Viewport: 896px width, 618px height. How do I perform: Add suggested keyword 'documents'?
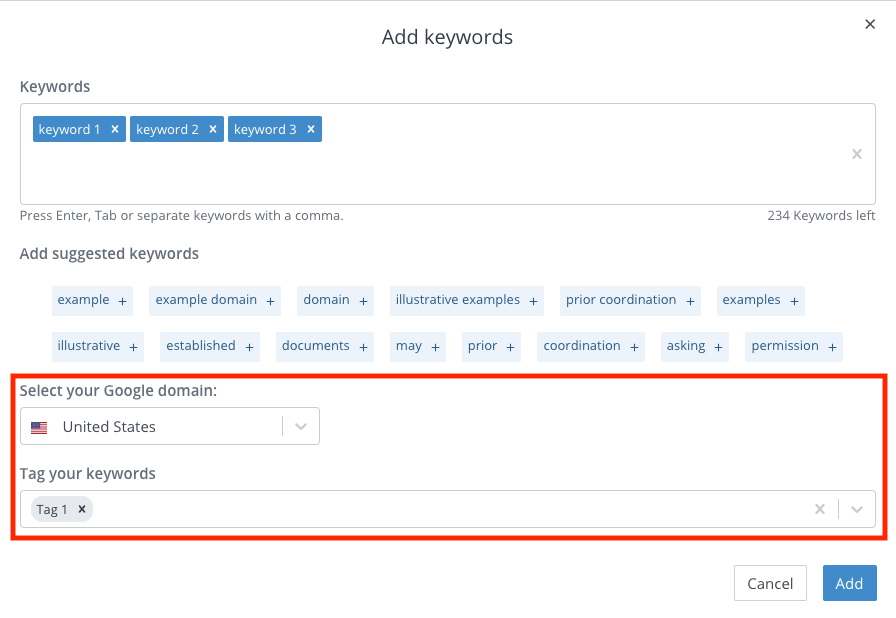pos(325,347)
